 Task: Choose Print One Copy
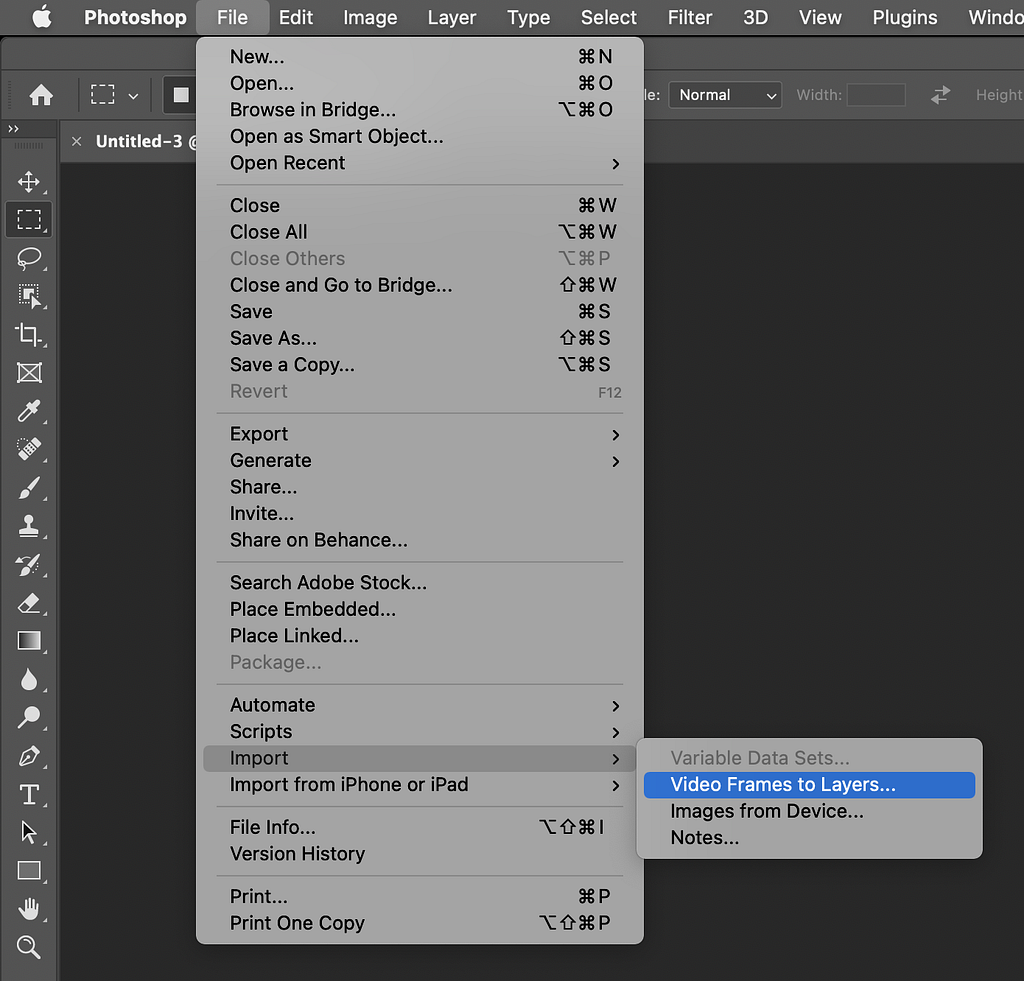point(419,923)
